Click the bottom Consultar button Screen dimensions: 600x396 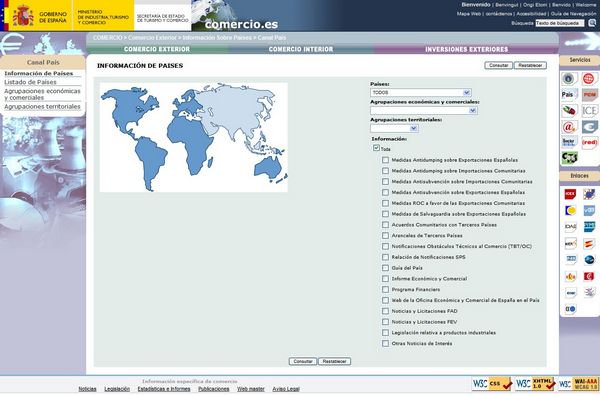[x=303, y=362]
